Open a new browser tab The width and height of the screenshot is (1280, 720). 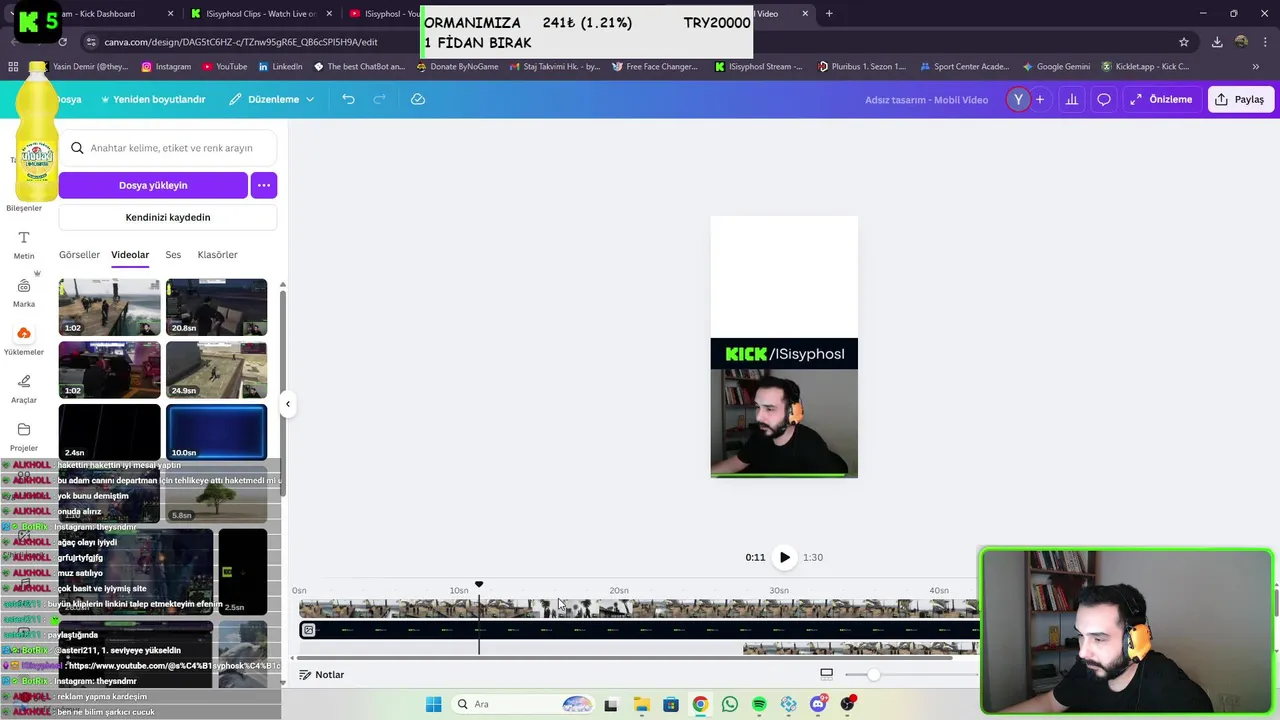point(829,14)
